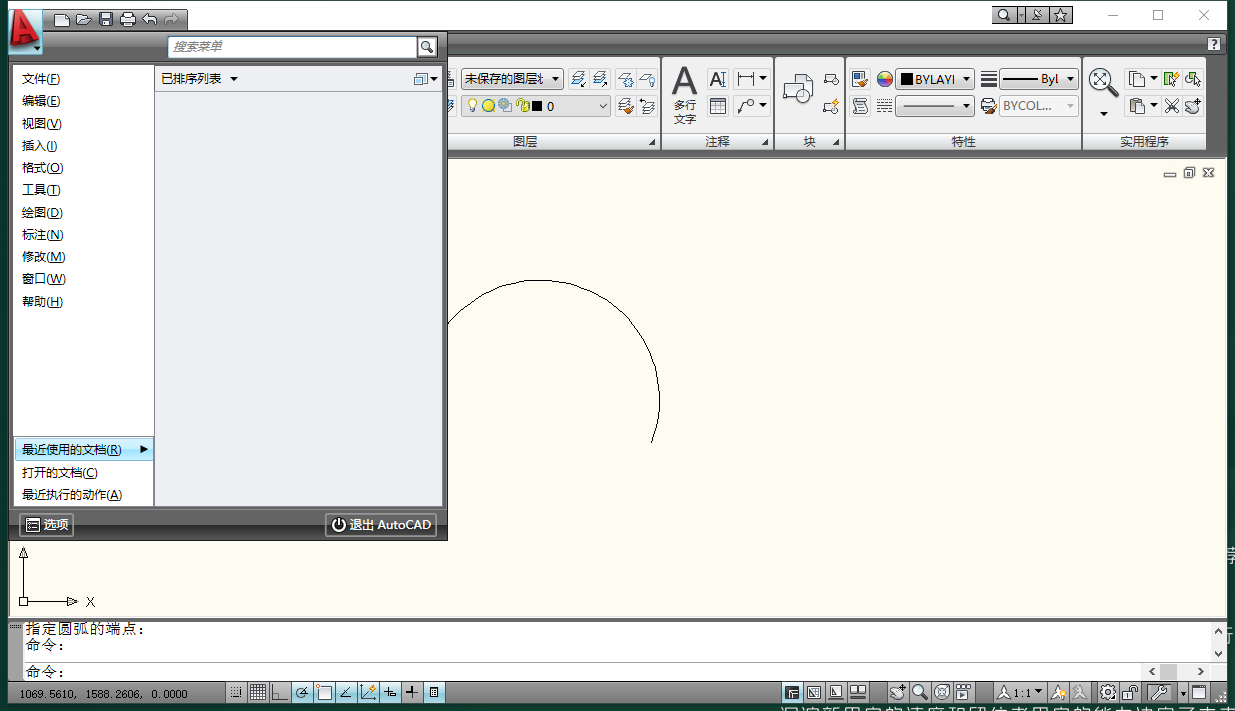Open the 绘图(D) menu
This screenshot has height=711, width=1235.
click(42, 213)
